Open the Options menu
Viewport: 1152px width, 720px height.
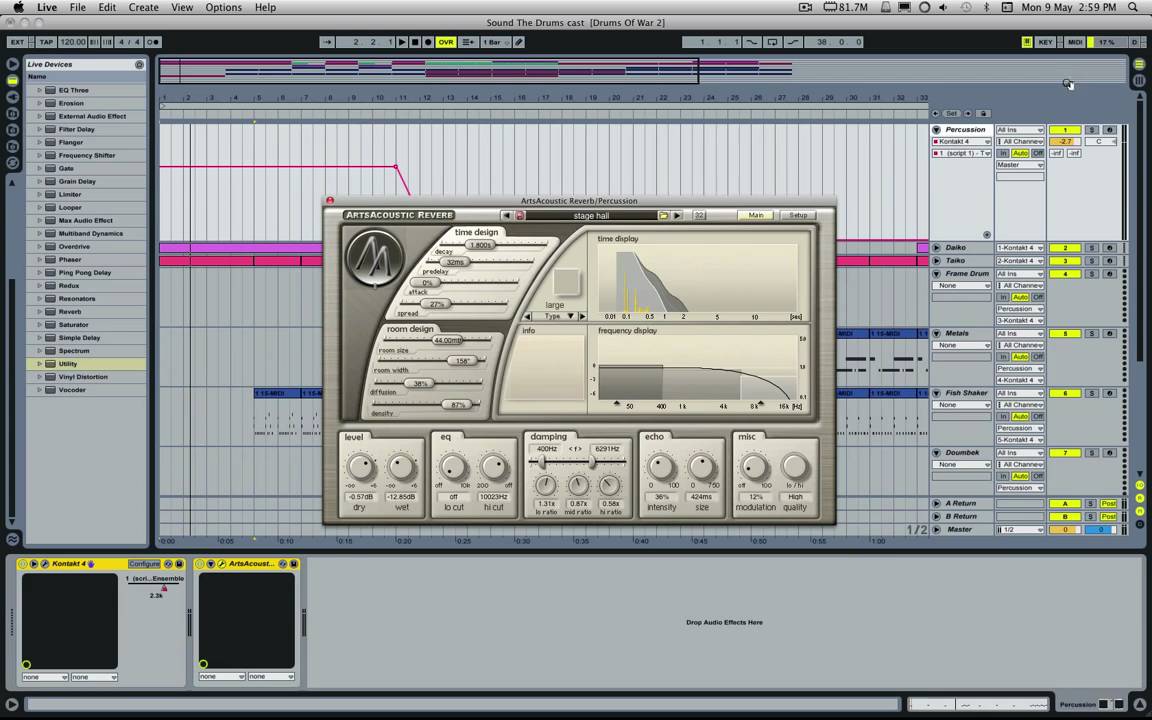(x=223, y=7)
